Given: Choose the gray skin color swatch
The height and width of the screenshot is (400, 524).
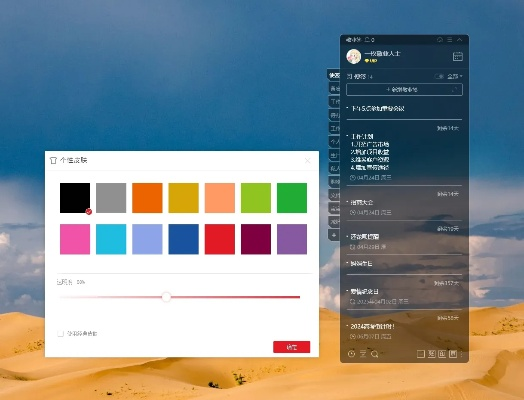Looking at the screenshot, I should click(x=111, y=198).
